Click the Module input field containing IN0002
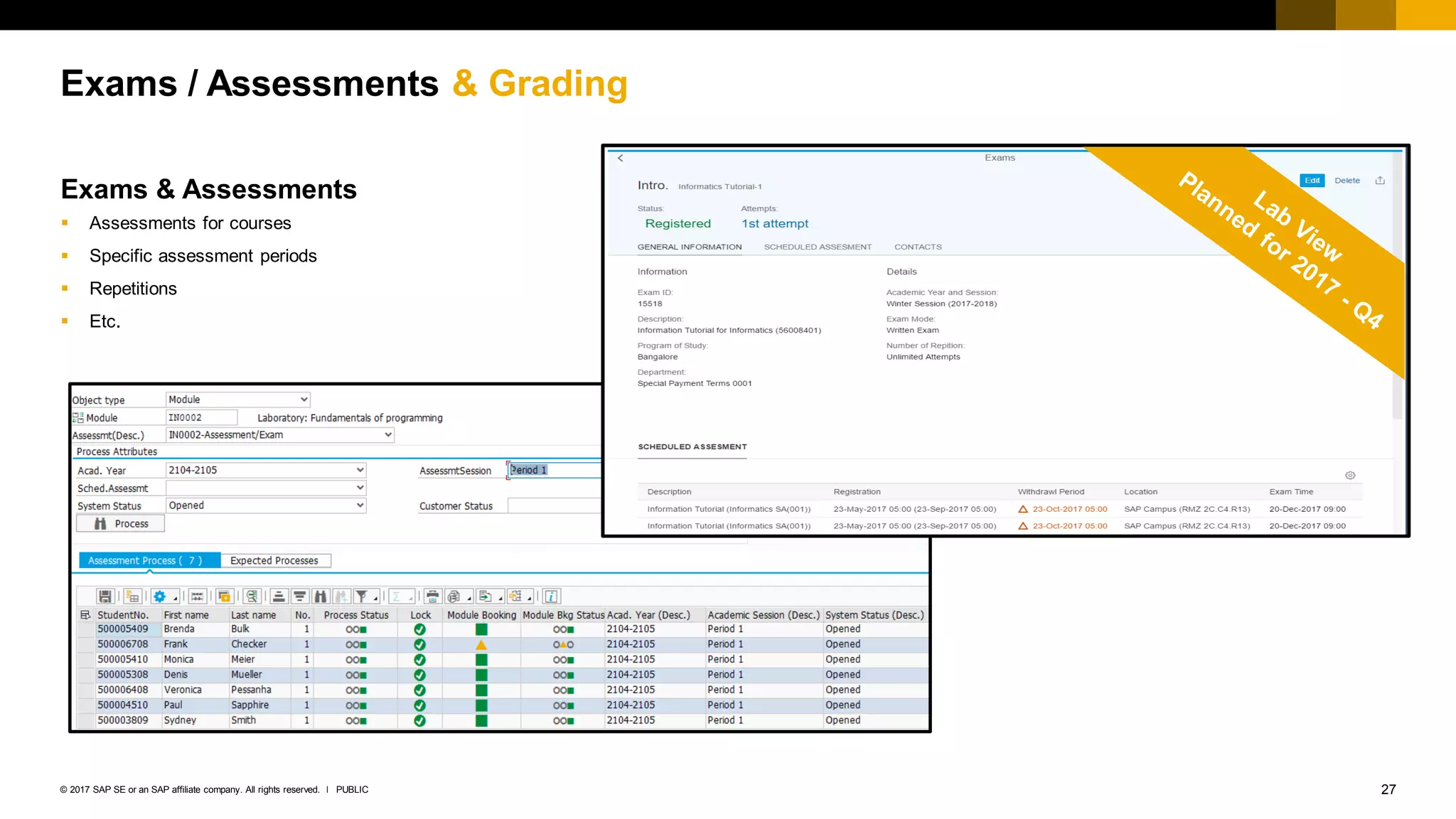The image size is (1456, 819). 202,417
